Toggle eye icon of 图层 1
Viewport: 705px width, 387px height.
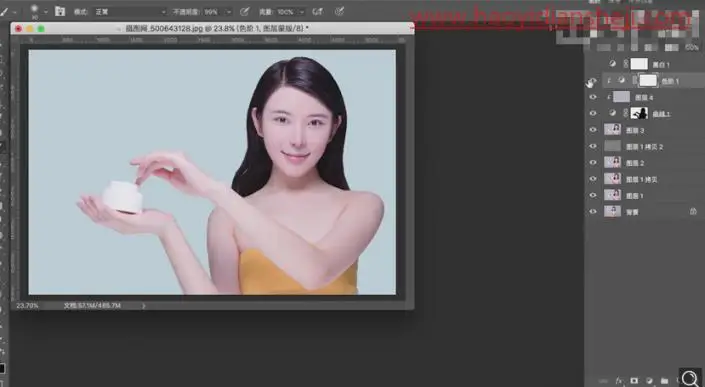coord(593,195)
